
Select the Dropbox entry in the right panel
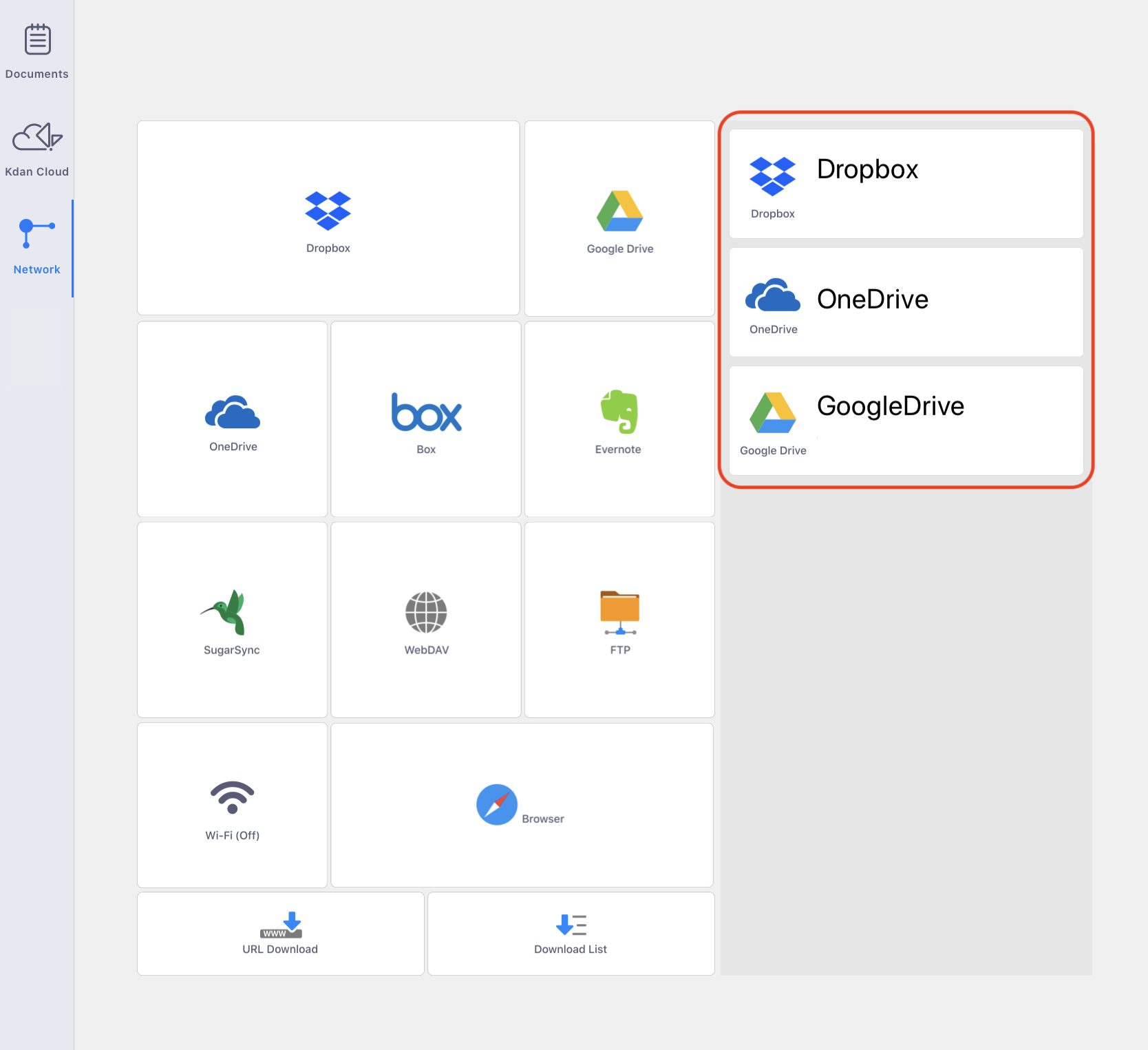point(906,184)
